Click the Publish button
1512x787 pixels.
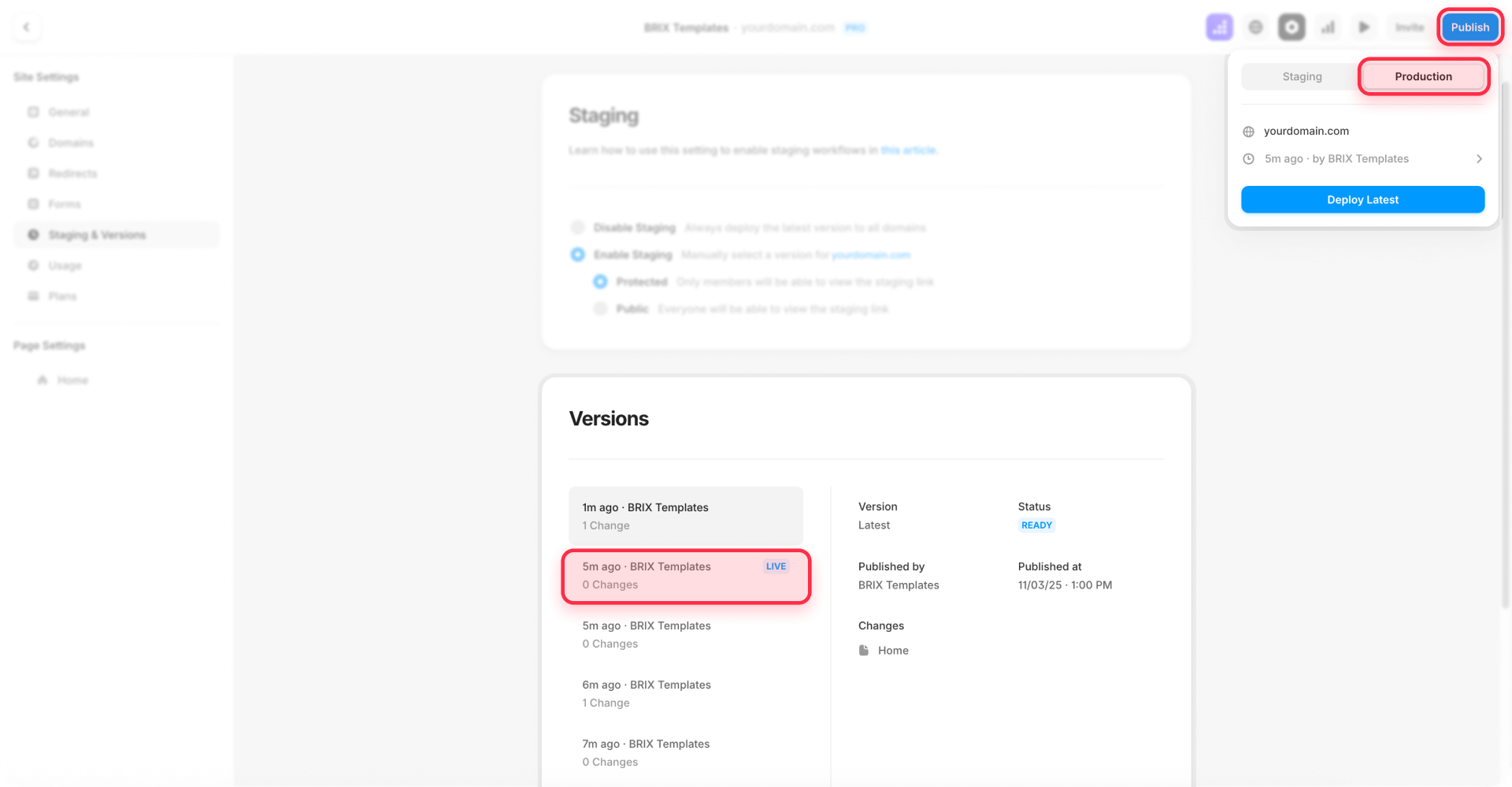coord(1469,26)
